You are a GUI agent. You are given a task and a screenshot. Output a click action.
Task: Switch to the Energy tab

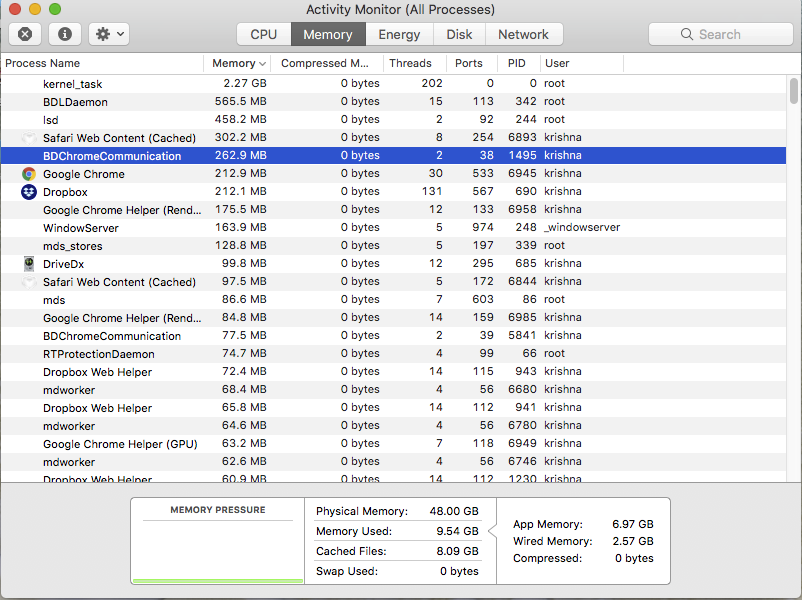(399, 34)
